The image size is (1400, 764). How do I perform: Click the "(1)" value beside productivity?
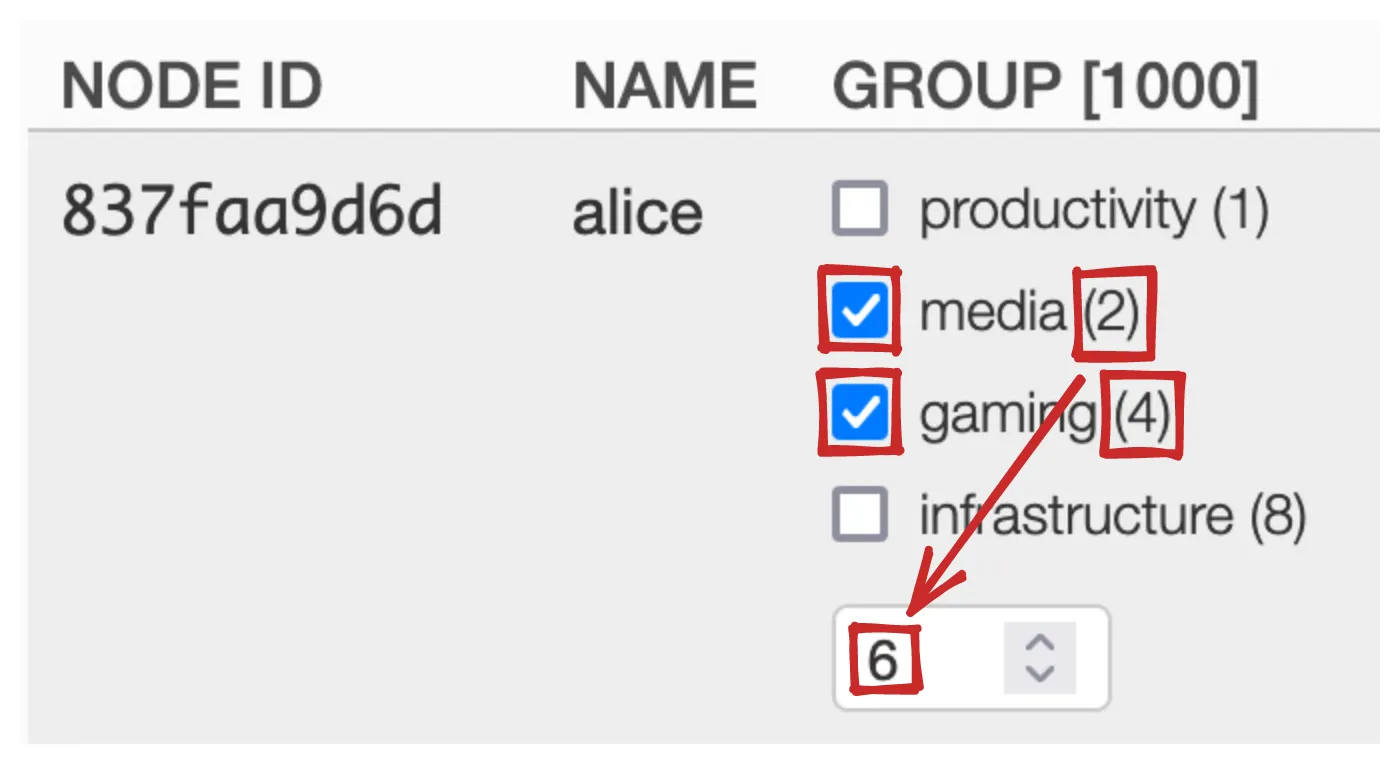point(1240,210)
